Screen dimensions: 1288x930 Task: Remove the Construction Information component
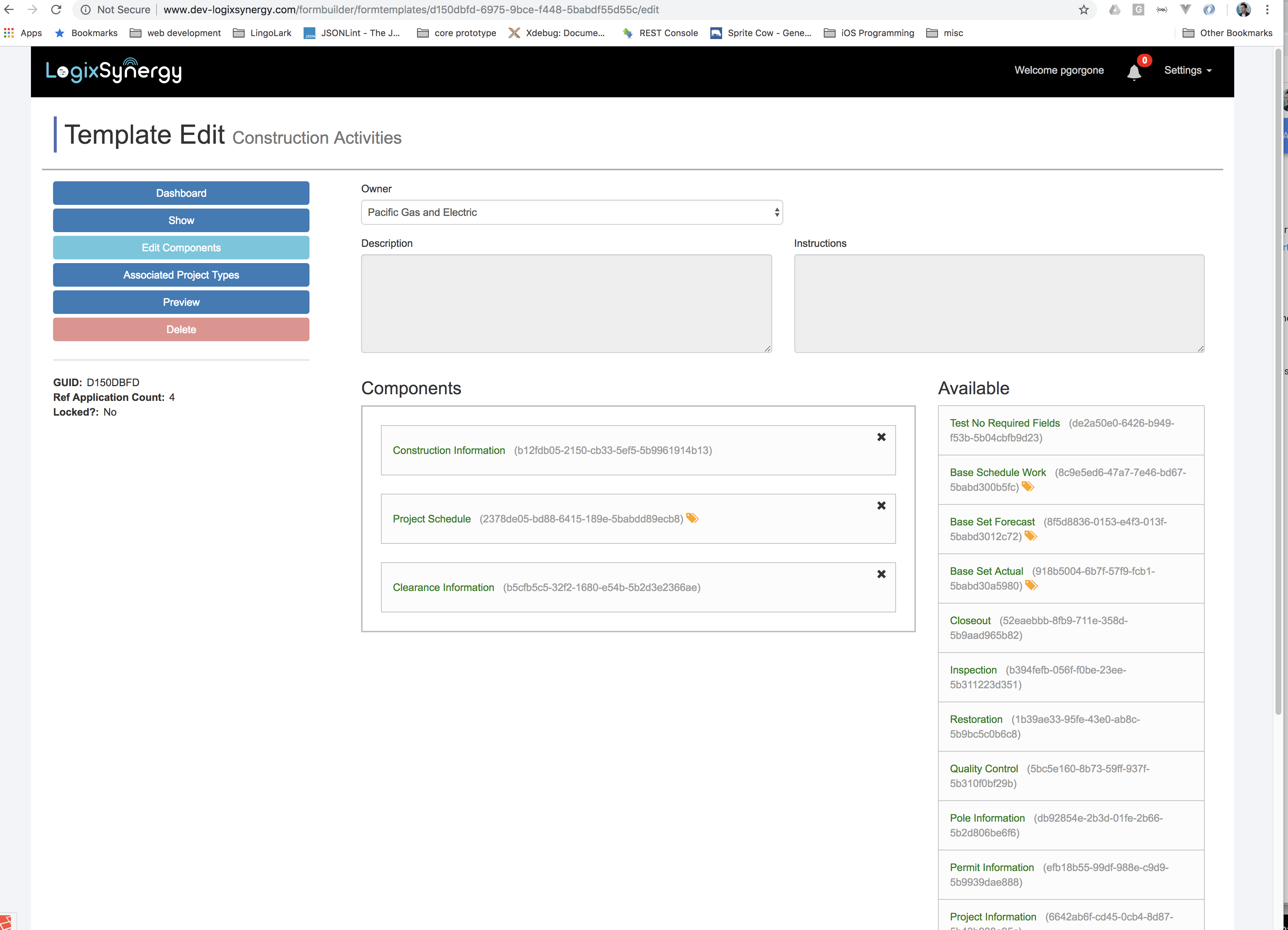tap(881, 437)
